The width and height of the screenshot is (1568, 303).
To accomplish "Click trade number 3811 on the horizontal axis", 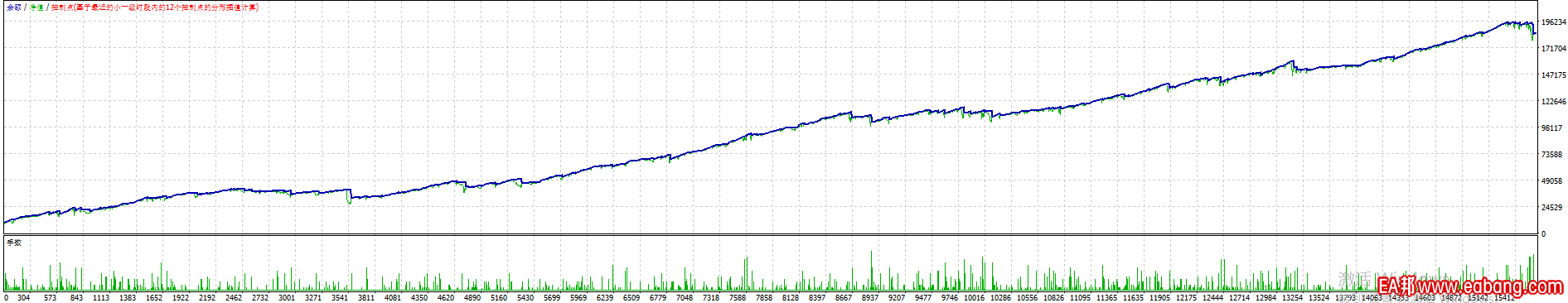I will [x=366, y=297].
